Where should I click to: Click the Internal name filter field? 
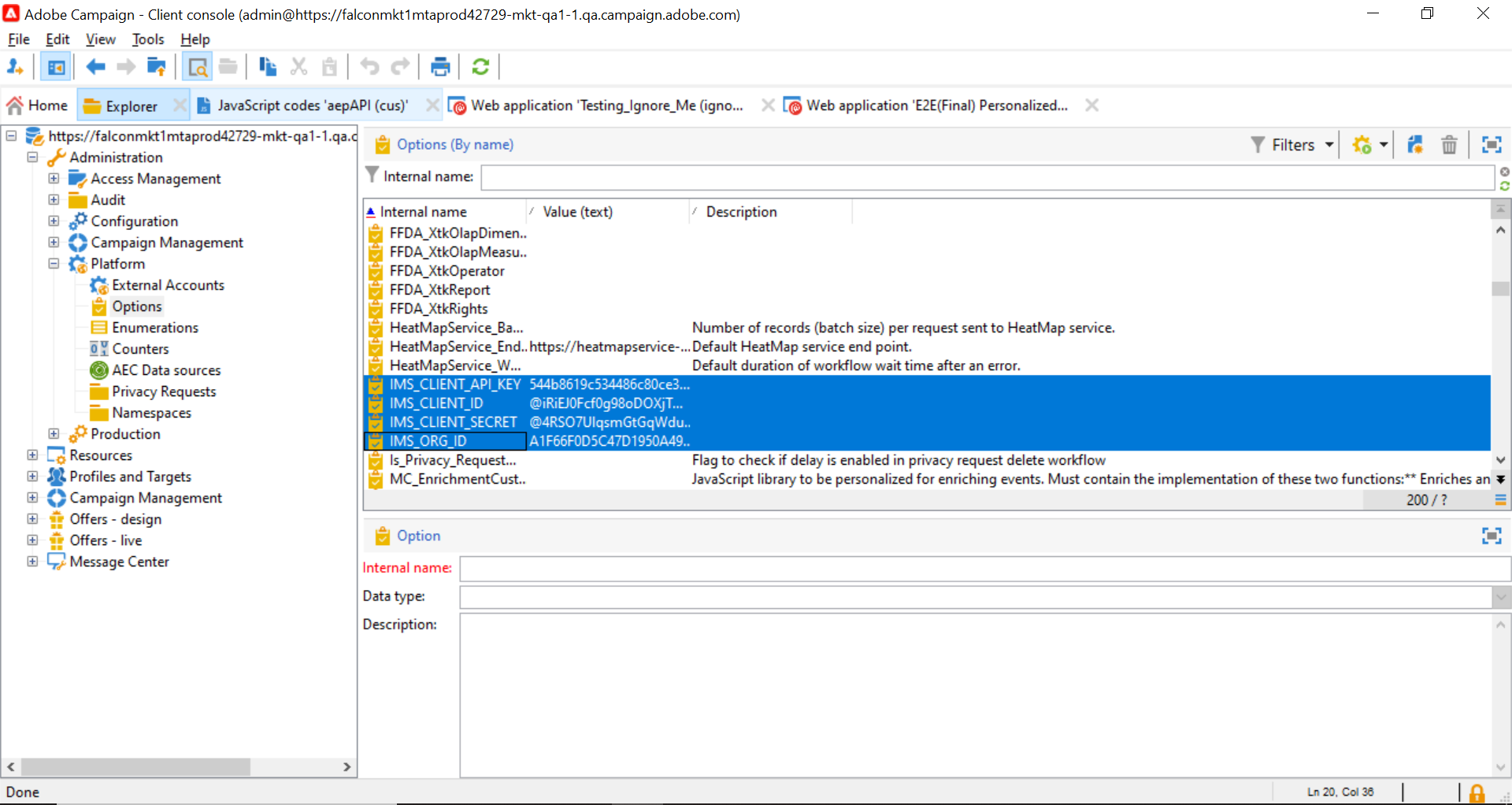tap(988, 177)
